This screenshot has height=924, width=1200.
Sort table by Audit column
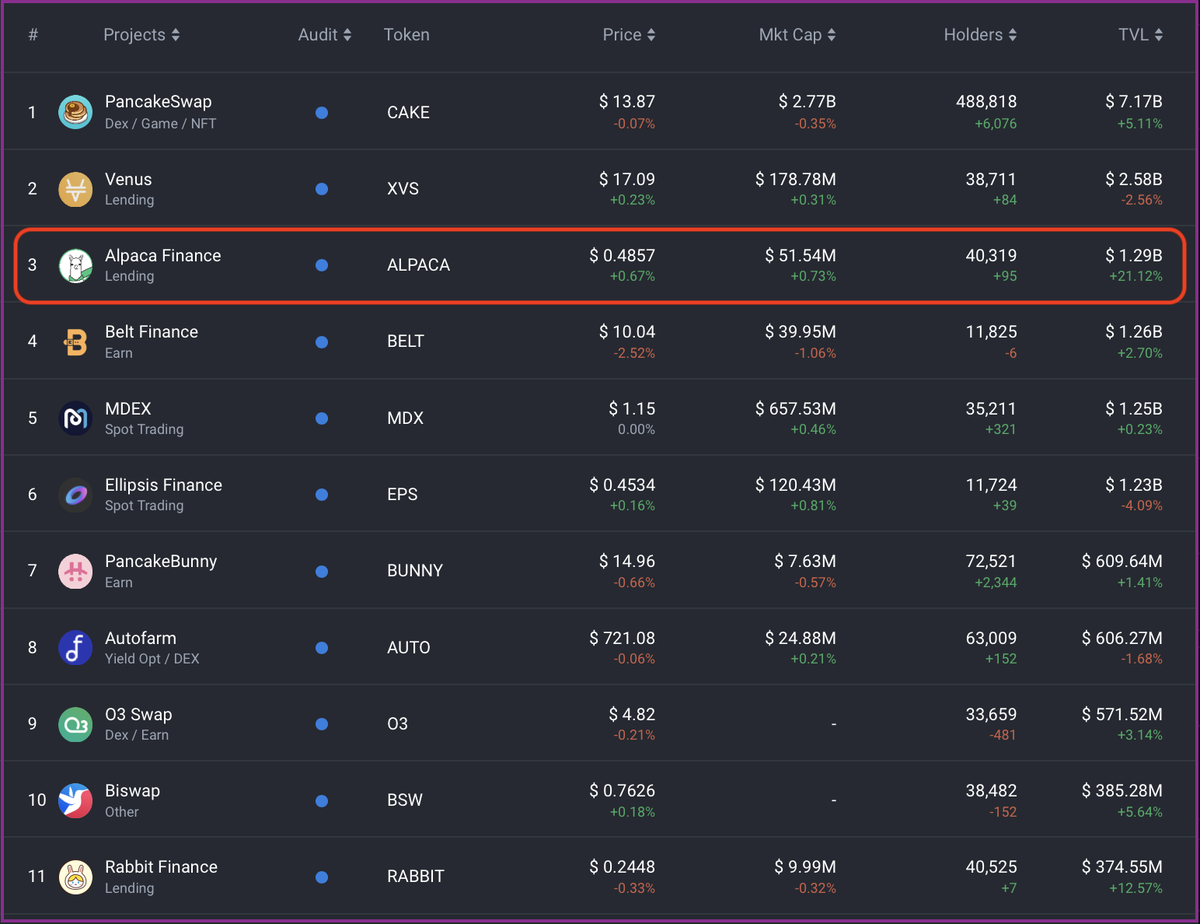325,35
